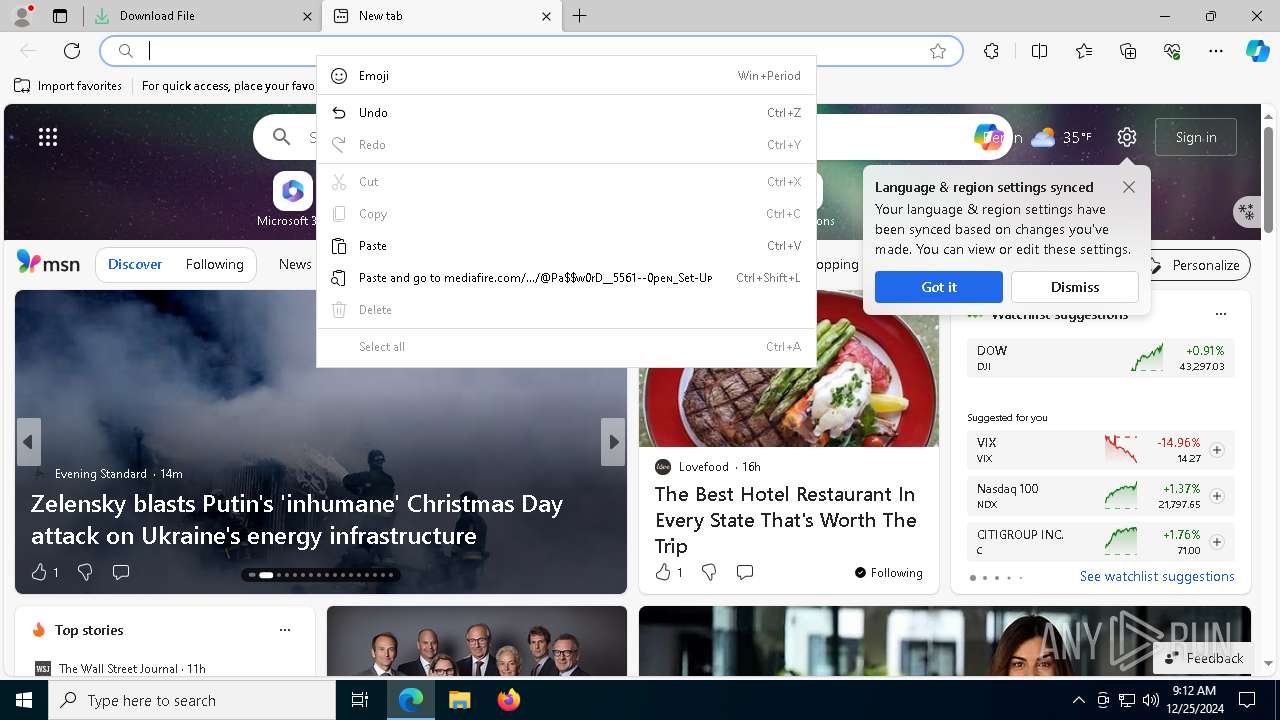
Task: Open the Watchlist suggestions more options
Action: coord(1220,314)
